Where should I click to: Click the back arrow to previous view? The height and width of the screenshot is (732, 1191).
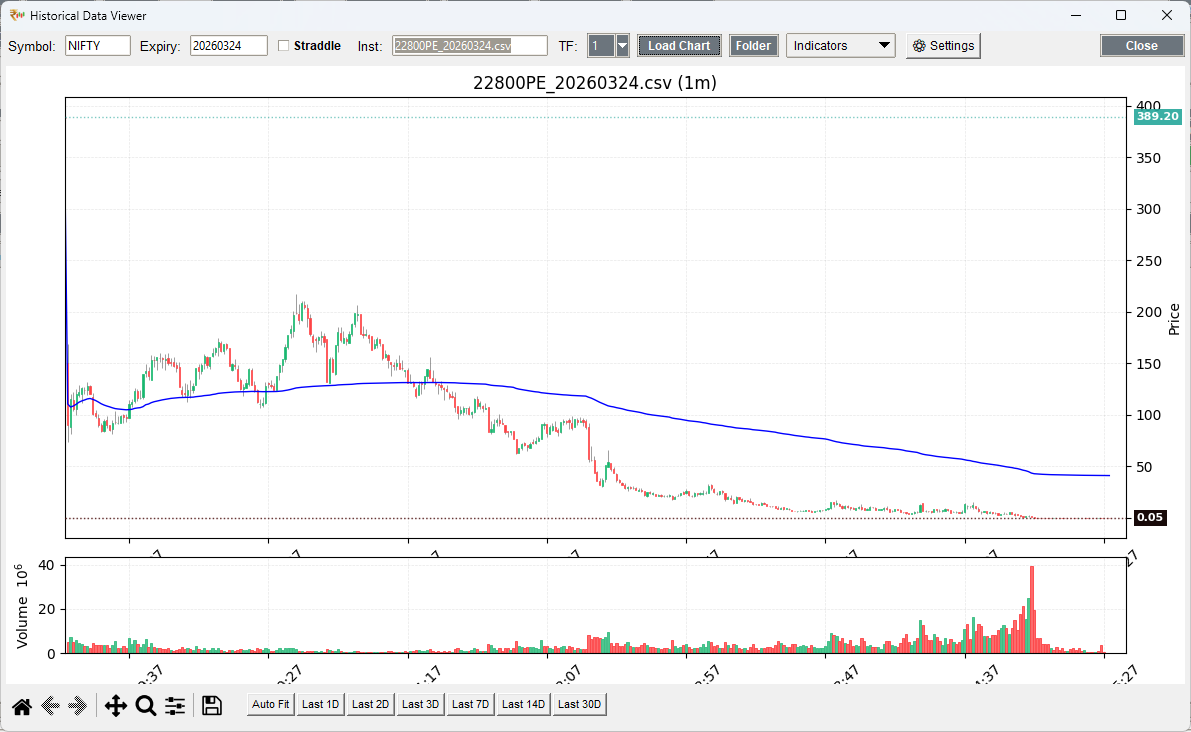(50, 706)
